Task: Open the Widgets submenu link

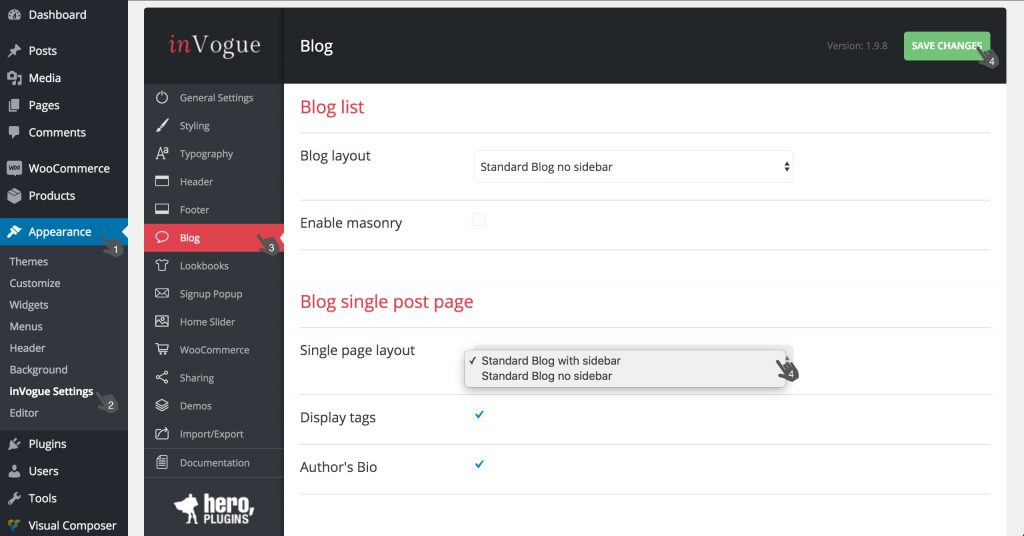Action: [x=29, y=305]
